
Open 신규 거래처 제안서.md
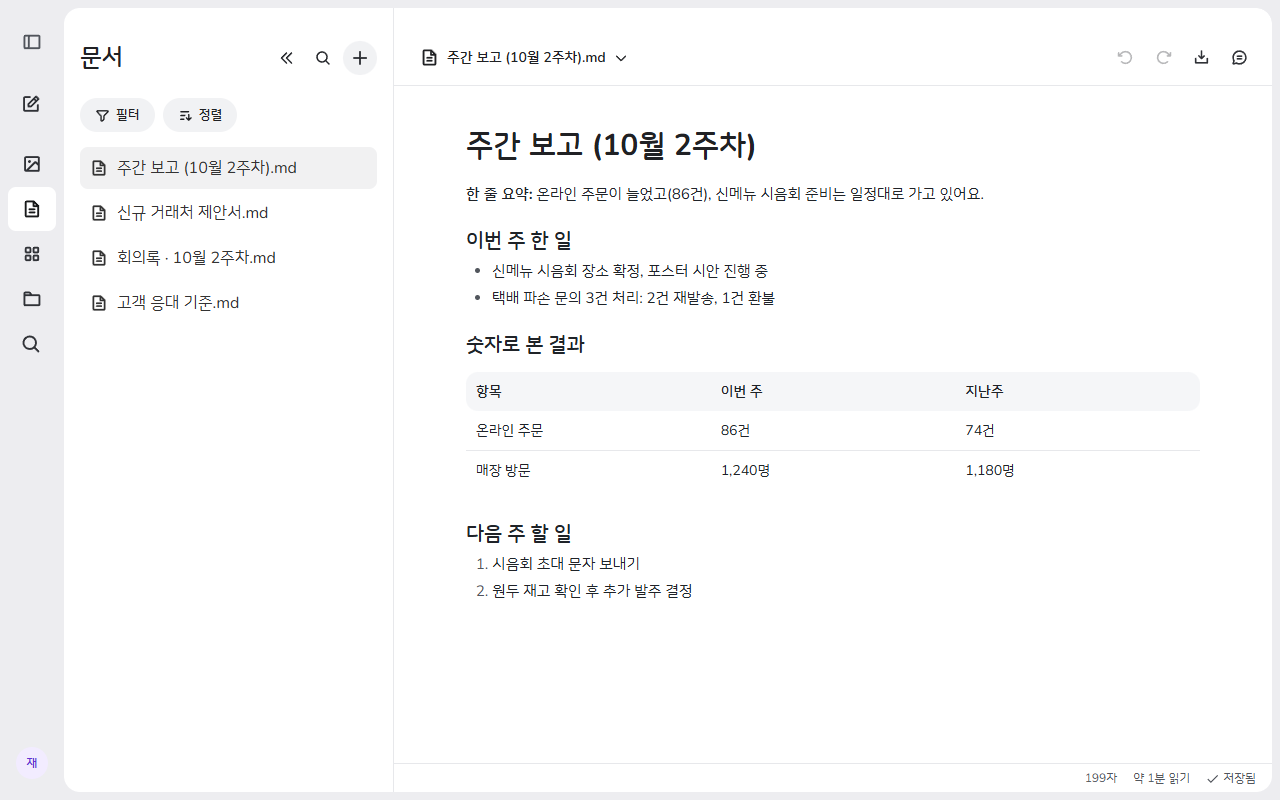(x=228, y=213)
